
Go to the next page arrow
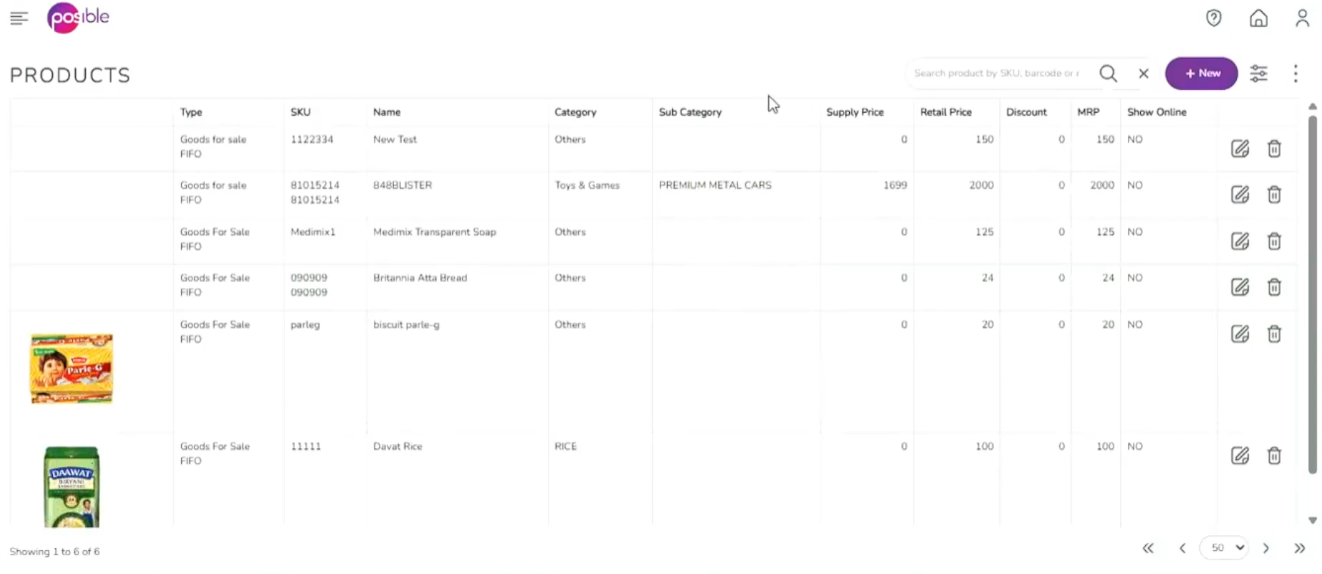tap(1266, 548)
